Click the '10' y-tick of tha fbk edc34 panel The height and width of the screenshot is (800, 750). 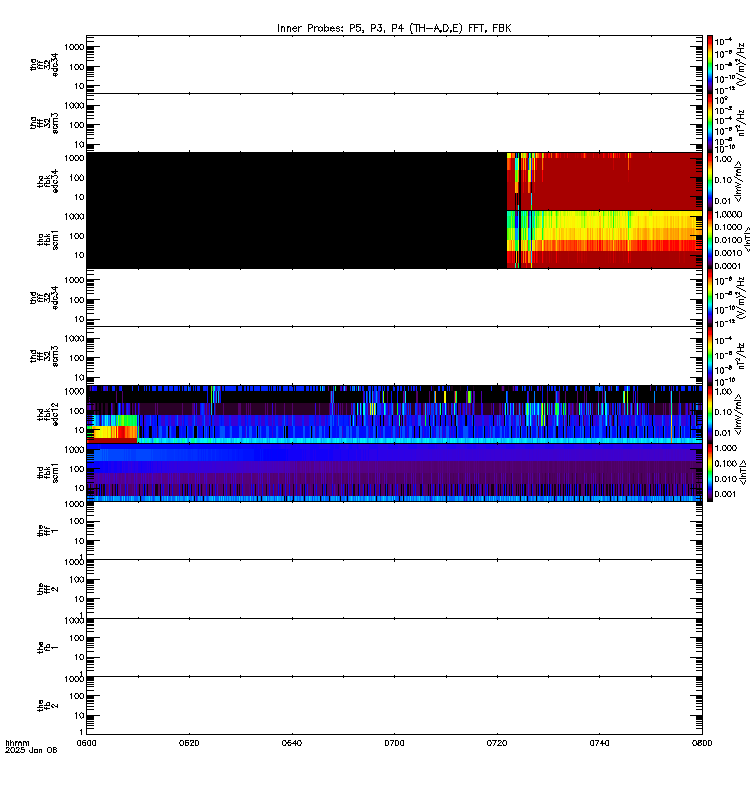[79, 197]
